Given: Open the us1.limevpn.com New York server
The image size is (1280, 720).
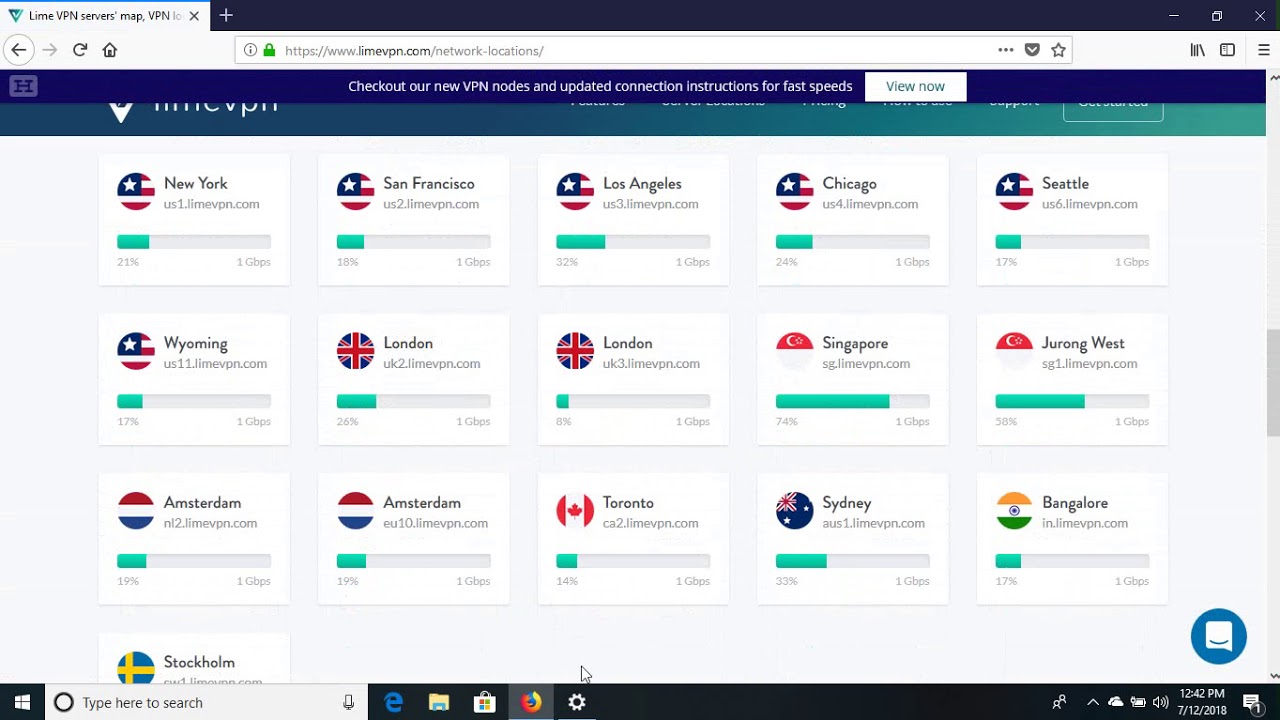Looking at the screenshot, I should pos(211,204).
